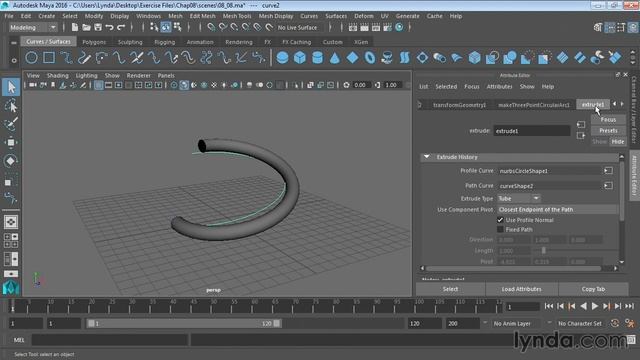Open the Curves menu
Viewport: 640px width, 360px height.
[x=309, y=16]
